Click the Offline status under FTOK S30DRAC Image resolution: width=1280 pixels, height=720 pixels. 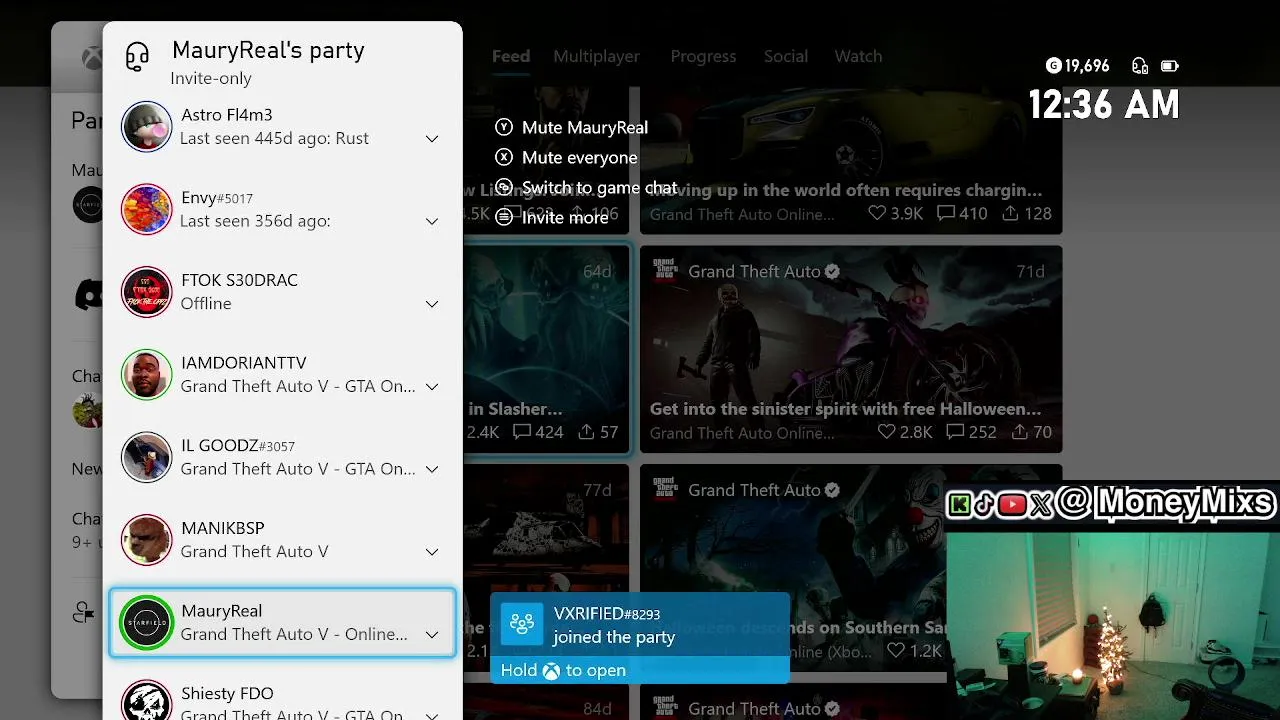pos(206,304)
